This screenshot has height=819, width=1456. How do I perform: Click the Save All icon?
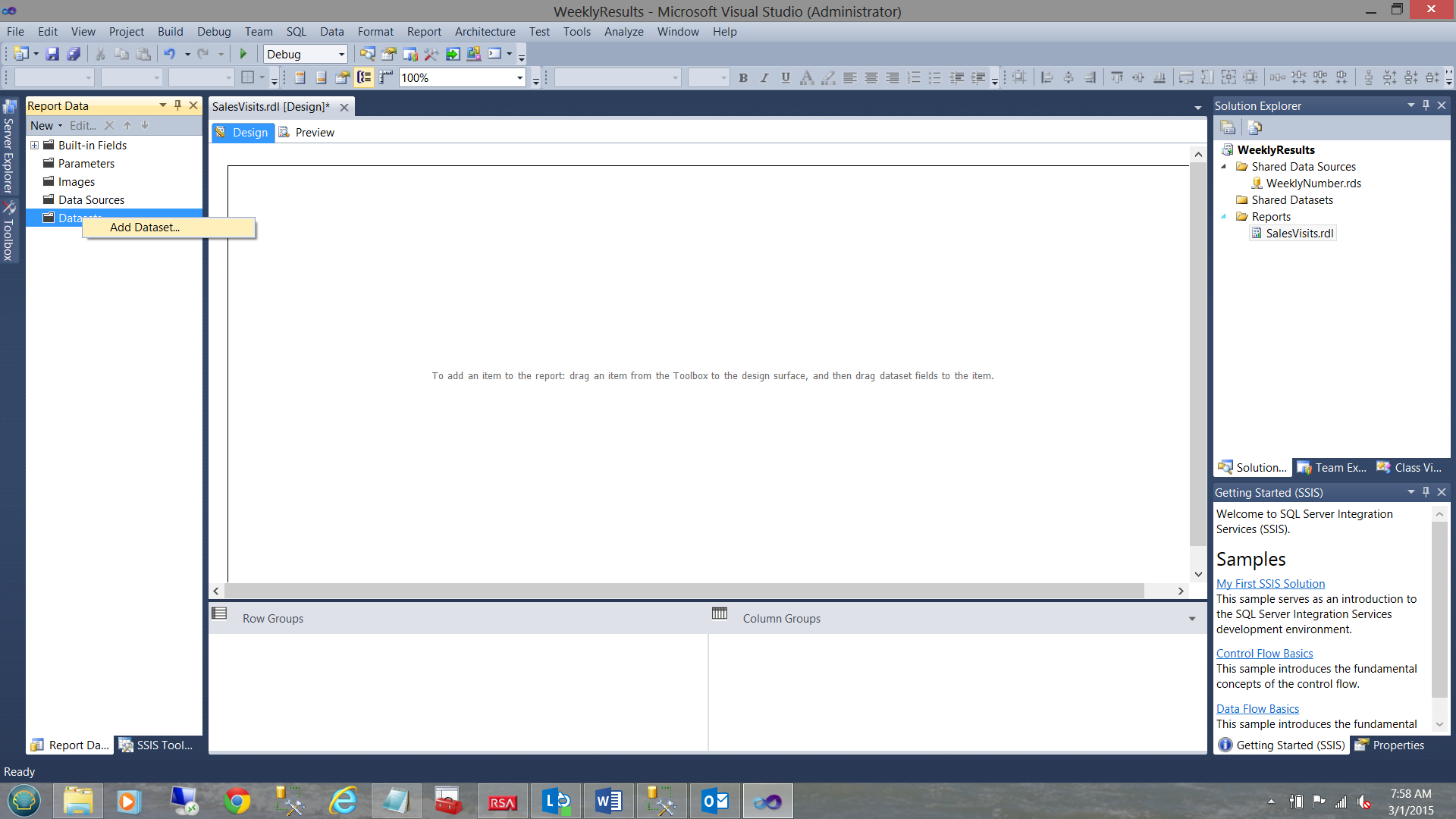pyautogui.click(x=74, y=54)
